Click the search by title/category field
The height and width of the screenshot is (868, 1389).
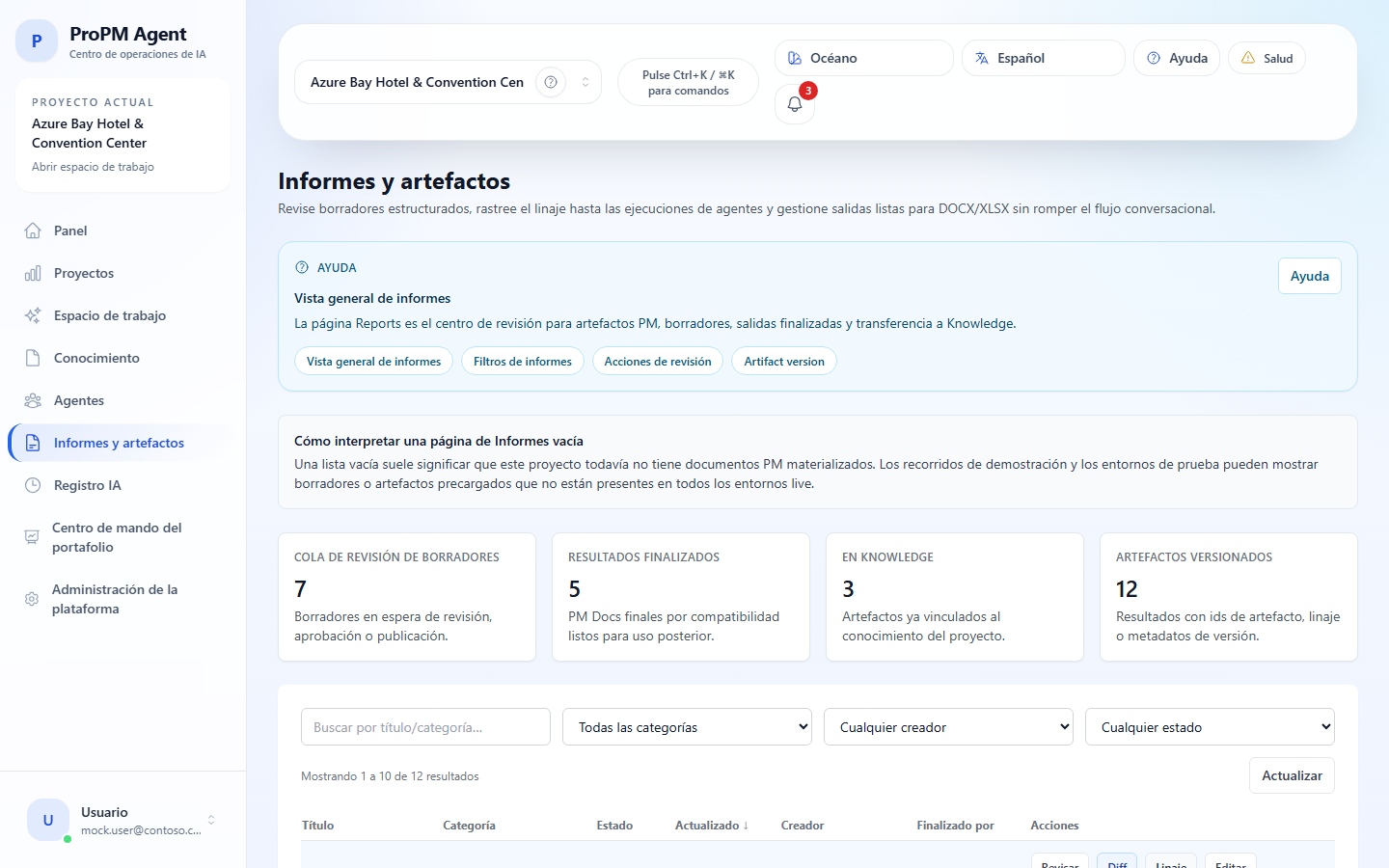click(x=425, y=727)
